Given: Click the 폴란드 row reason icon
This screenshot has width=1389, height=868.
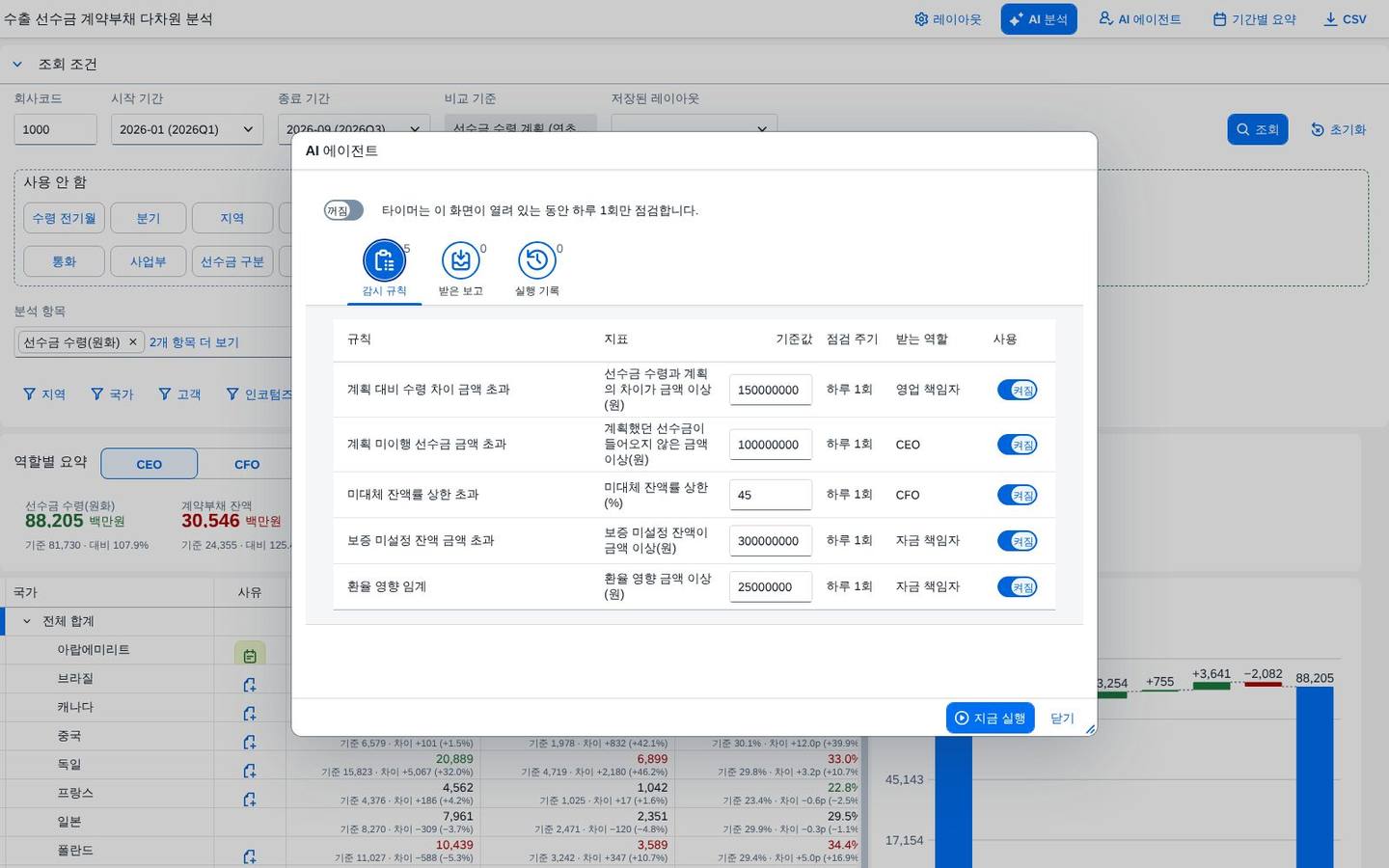Looking at the screenshot, I should click(x=250, y=856).
